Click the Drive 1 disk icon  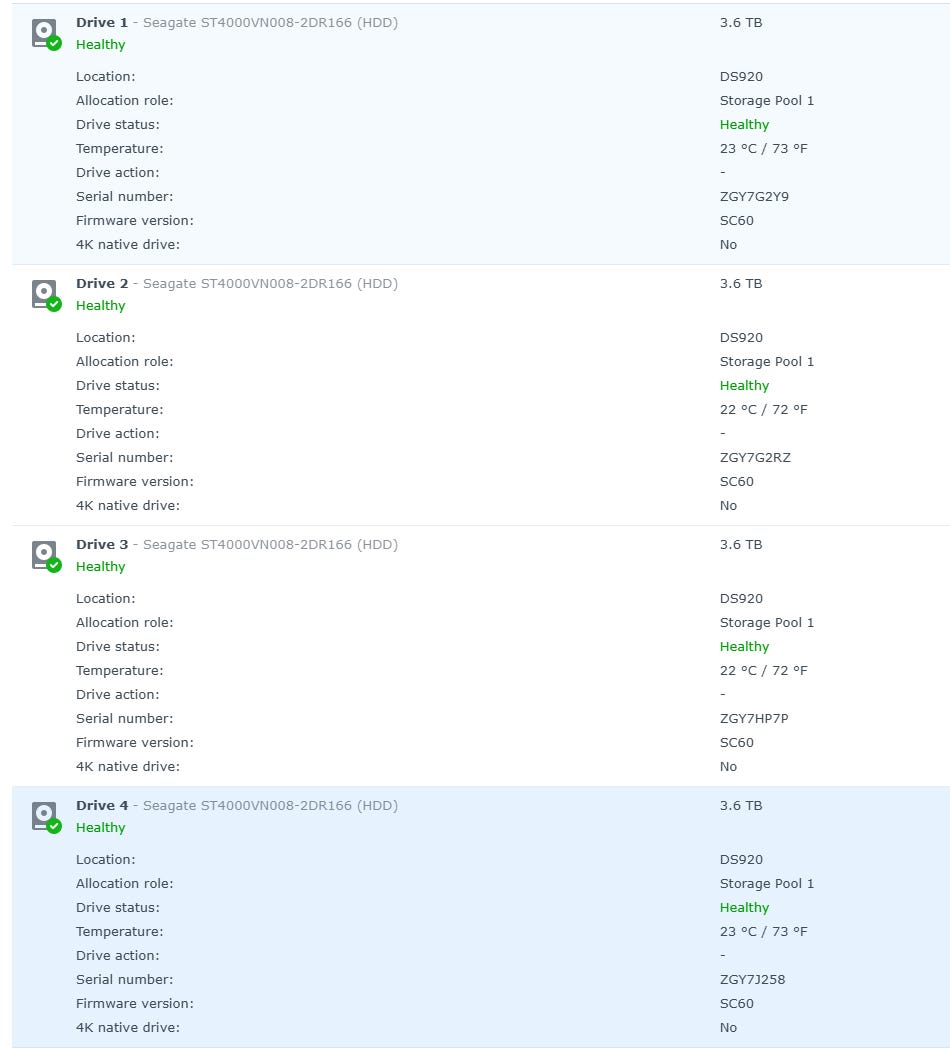[x=44, y=33]
